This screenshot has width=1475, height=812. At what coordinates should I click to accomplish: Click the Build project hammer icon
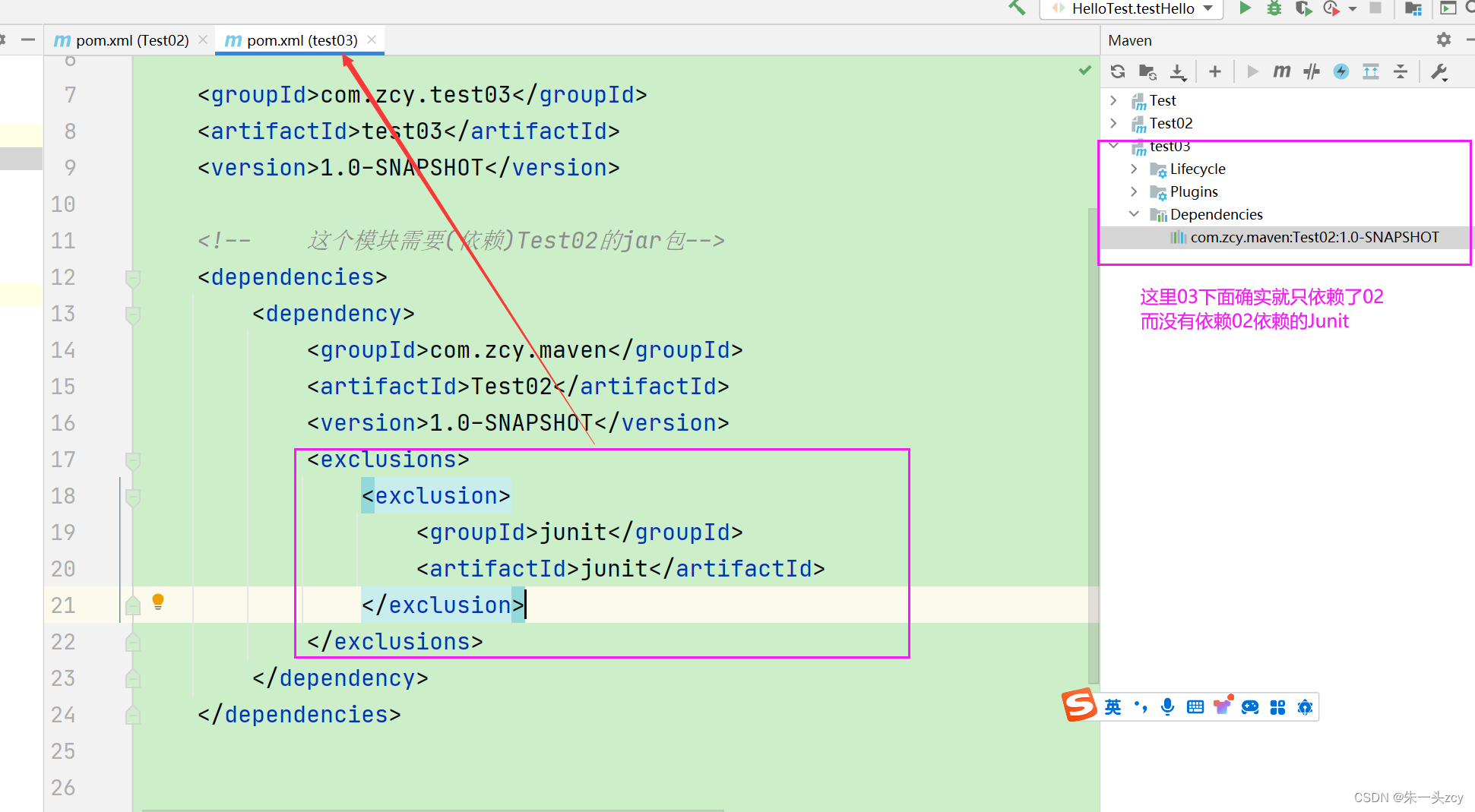pos(1017,8)
